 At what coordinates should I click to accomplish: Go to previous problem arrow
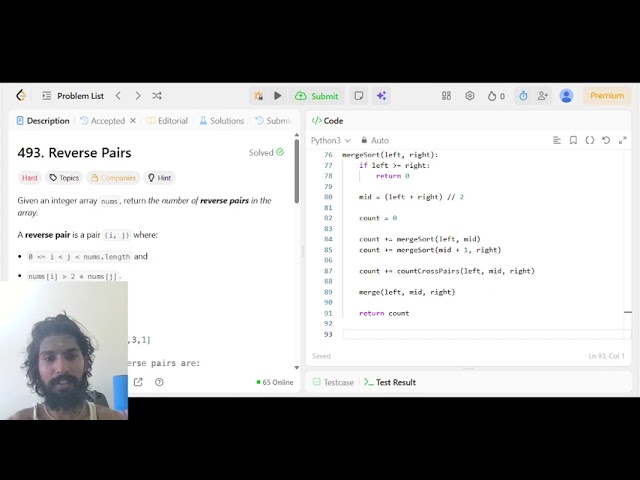coord(118,96)
